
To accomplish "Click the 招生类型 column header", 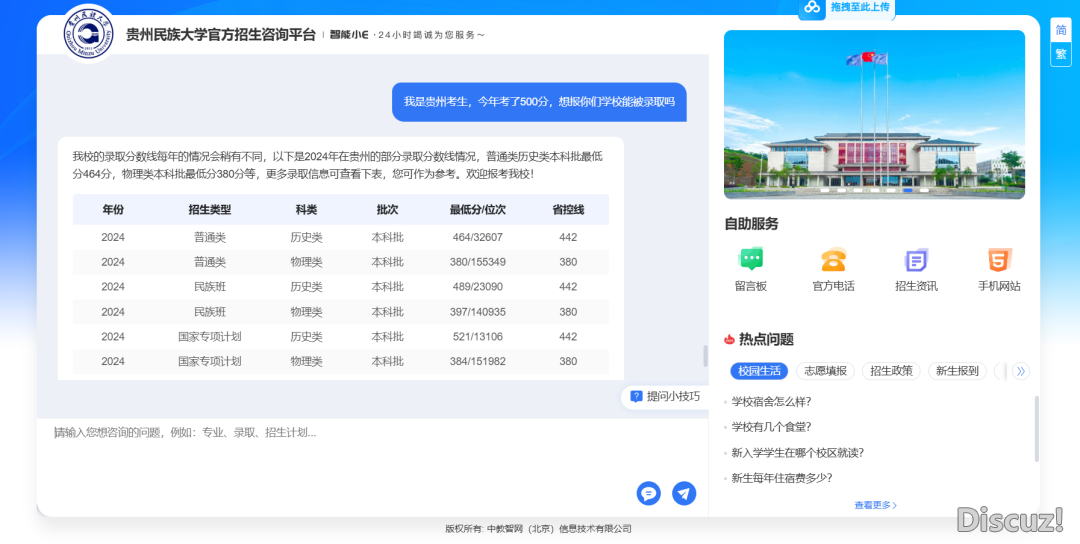I will point(210,209).
